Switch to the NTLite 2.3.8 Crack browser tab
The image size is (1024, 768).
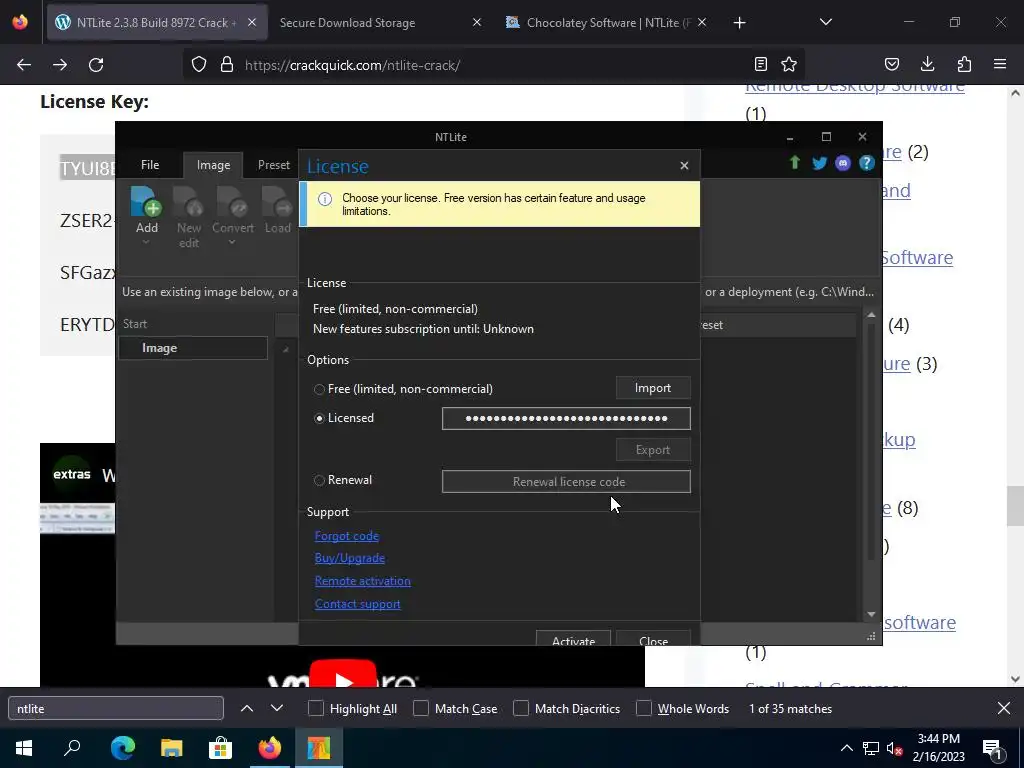tap(155, 22)
